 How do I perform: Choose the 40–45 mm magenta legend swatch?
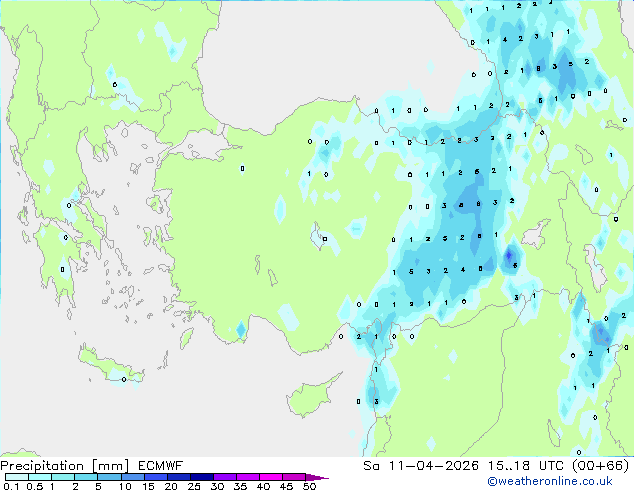pyautogui.click(x=271, y=477)
